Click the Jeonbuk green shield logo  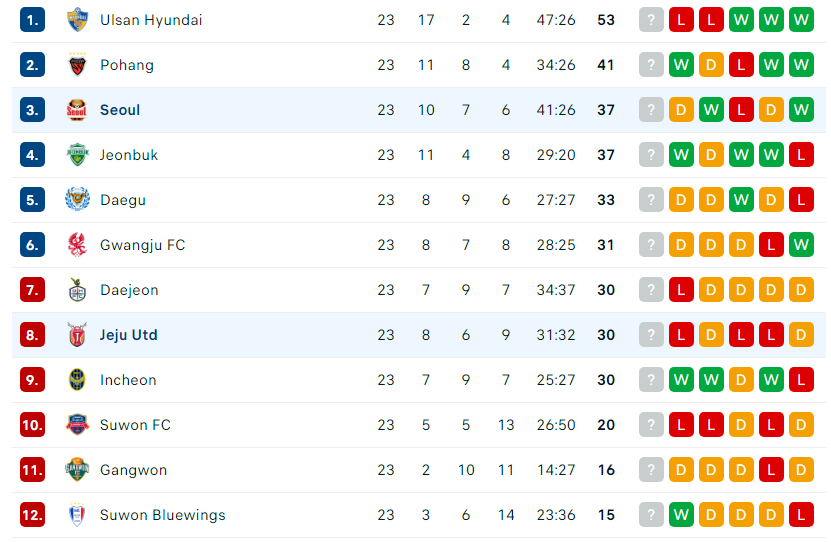coord(77,155)
